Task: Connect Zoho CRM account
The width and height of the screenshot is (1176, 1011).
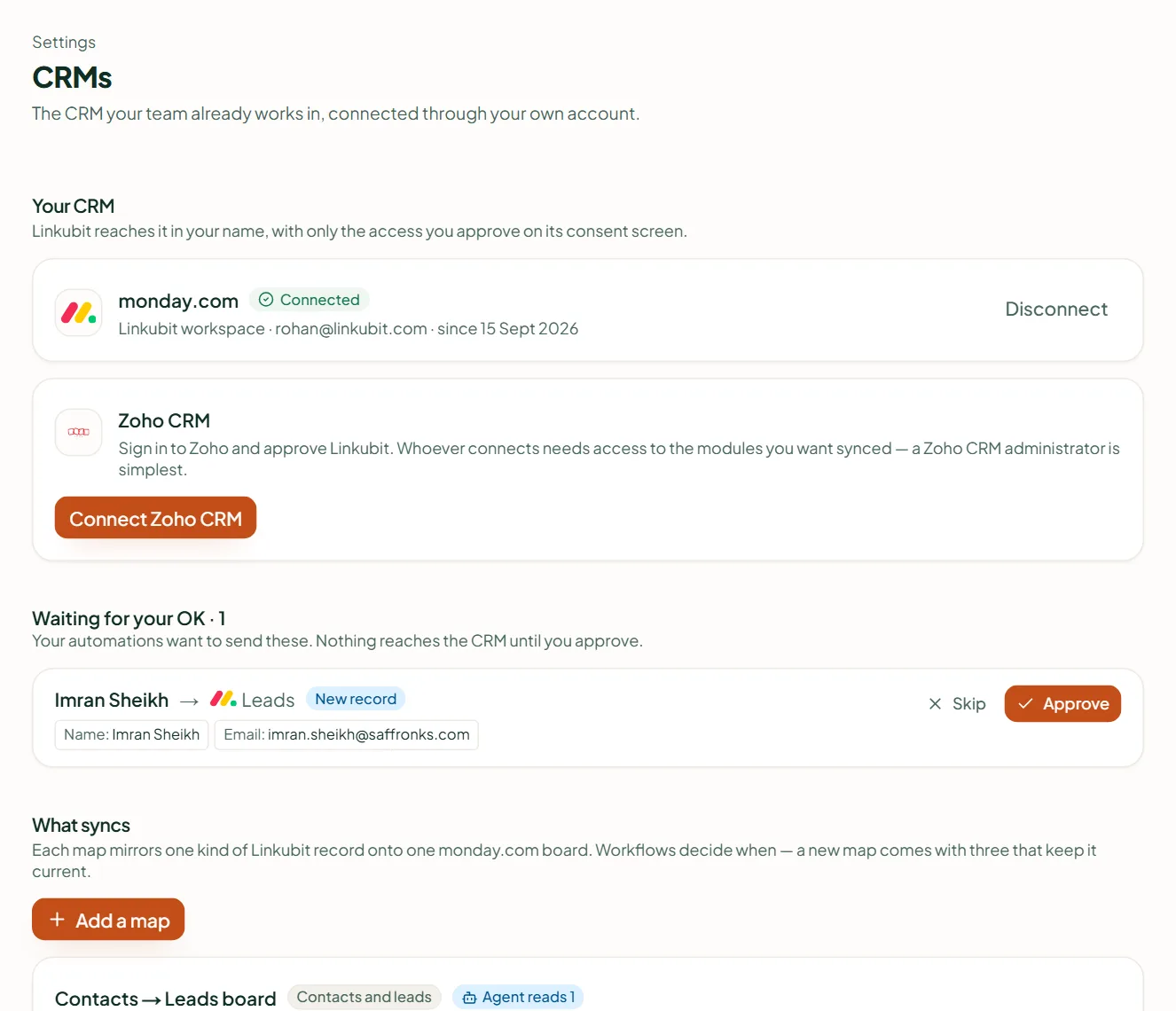Action: 155,518
